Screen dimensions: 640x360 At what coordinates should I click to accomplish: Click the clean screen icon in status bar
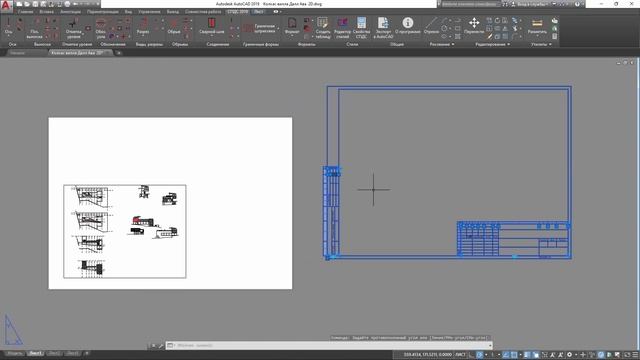627,355
